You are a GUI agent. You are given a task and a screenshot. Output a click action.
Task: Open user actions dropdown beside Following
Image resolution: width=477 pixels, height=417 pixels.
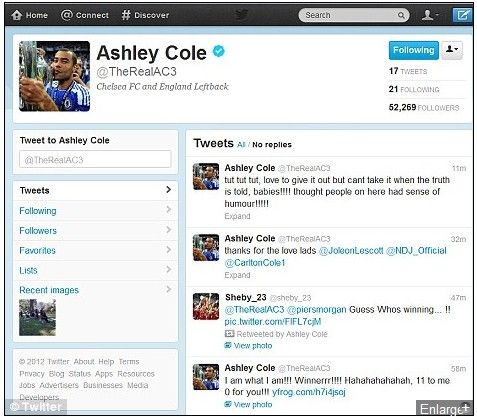click(452, 50)
